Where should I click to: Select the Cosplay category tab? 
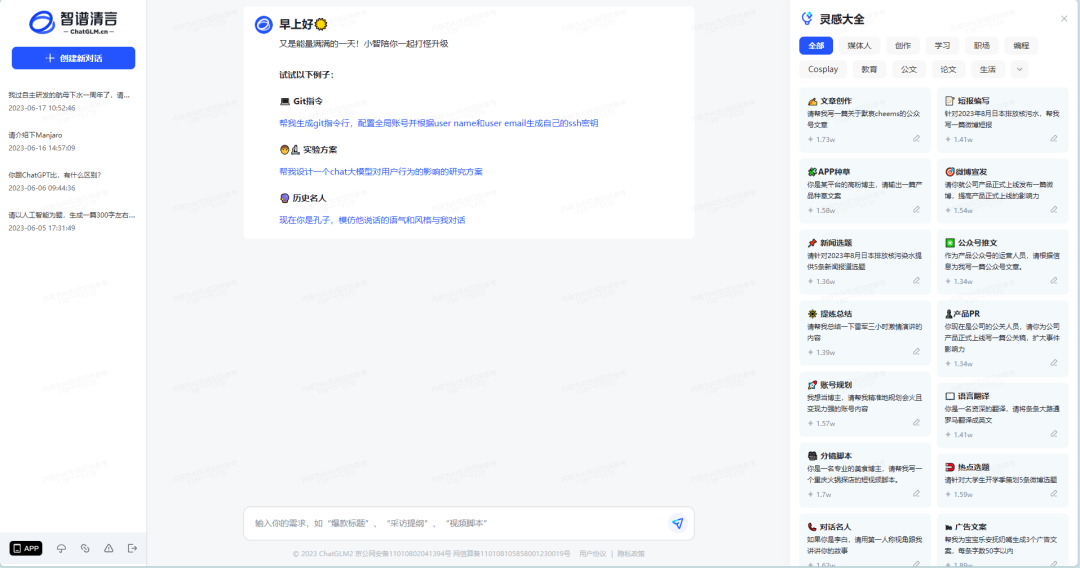coord(823,69)
